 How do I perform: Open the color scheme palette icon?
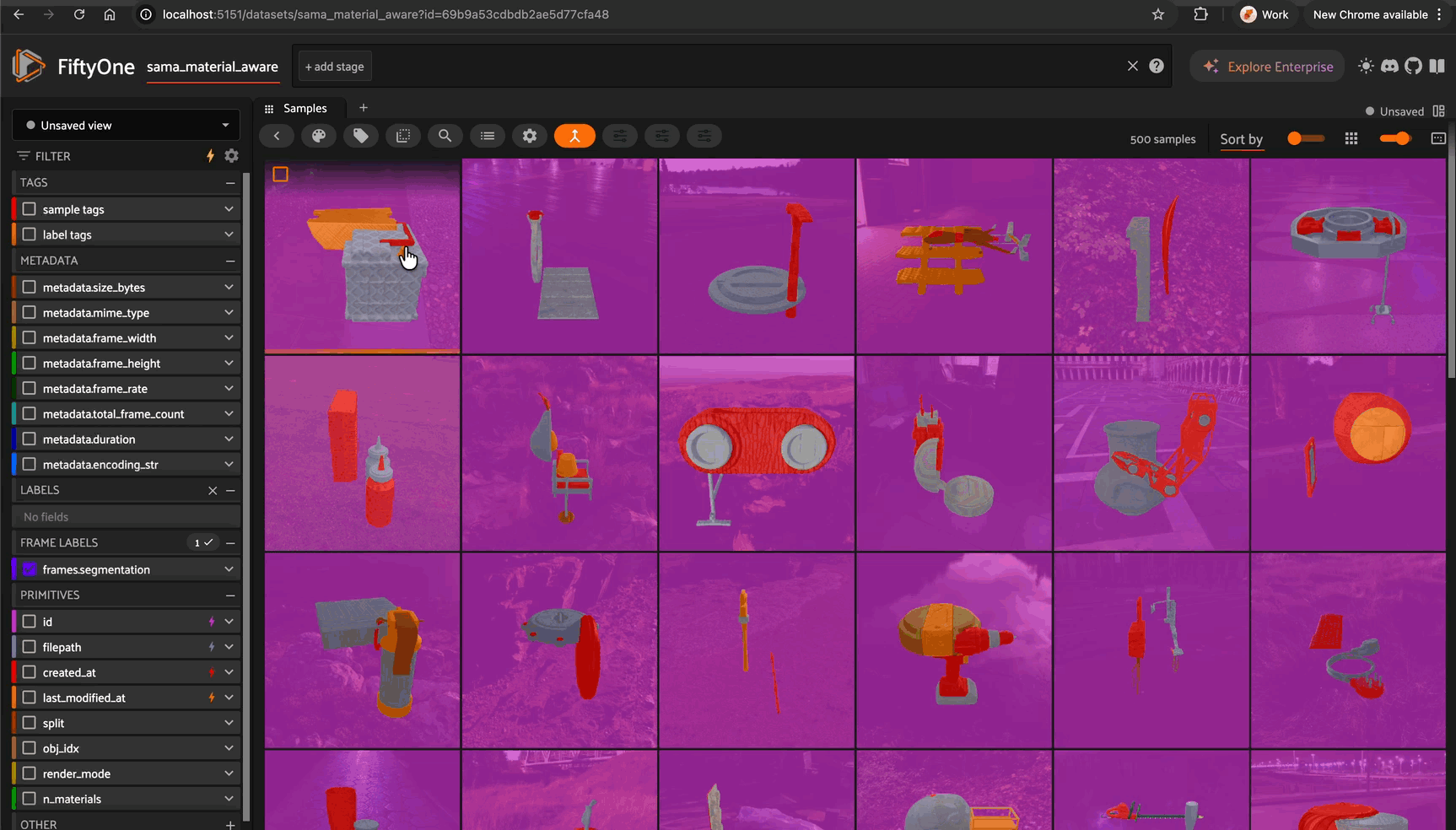coord(319,136)
